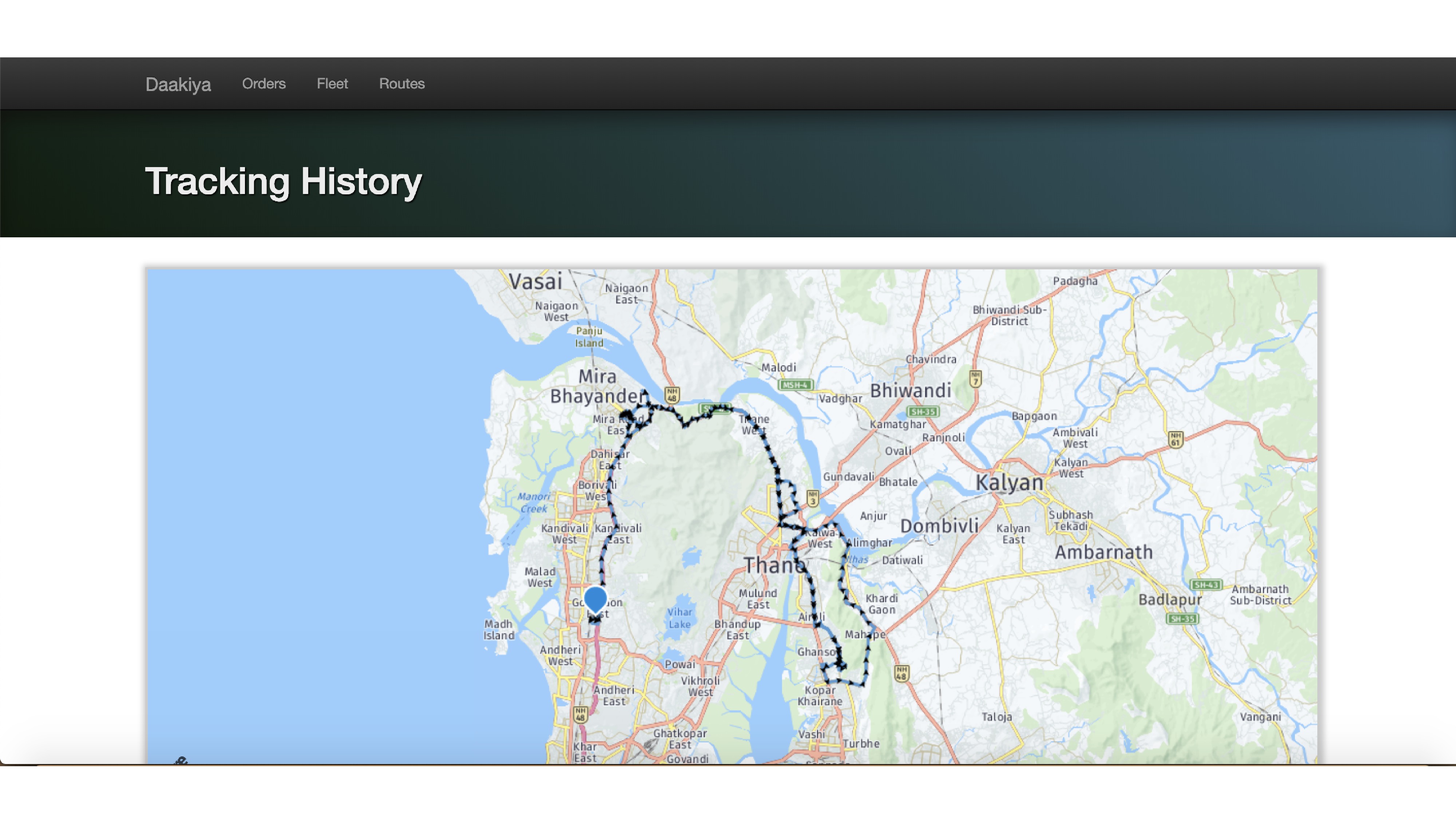The height and width of the screenshot is (819, 1456).
Task: Click NH 48 shield near Andheri East
Action: coord(581,715)
